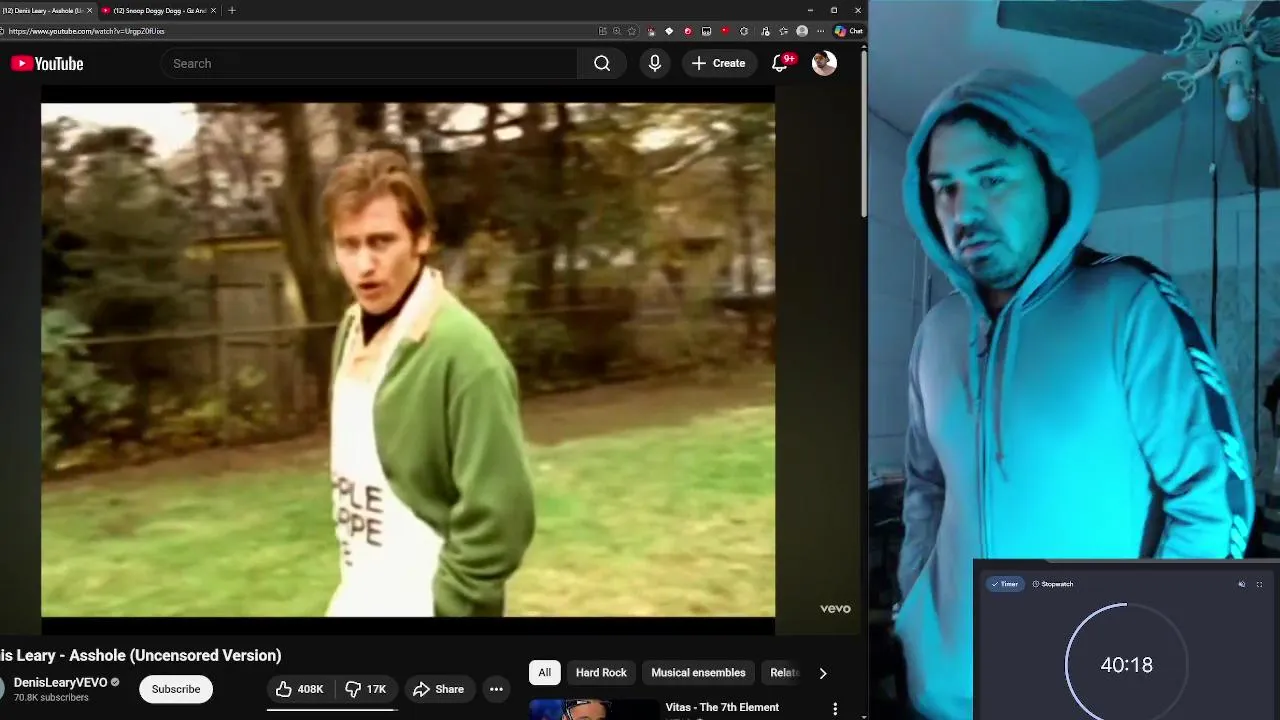This screenshot has height=720, width=1280.
Task: Open the YouTube account avatar menu
Action: coord(824,63)
